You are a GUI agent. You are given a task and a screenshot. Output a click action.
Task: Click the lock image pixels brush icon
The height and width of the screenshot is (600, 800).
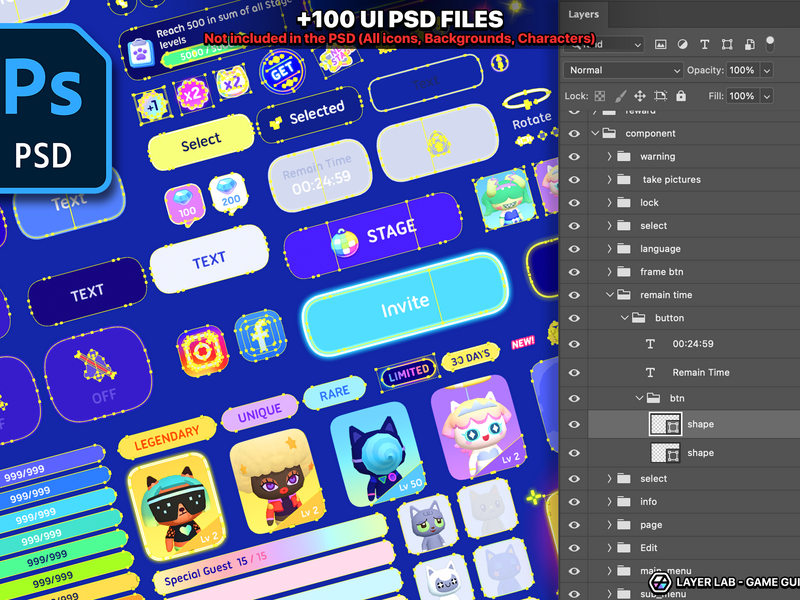point(620,96)
